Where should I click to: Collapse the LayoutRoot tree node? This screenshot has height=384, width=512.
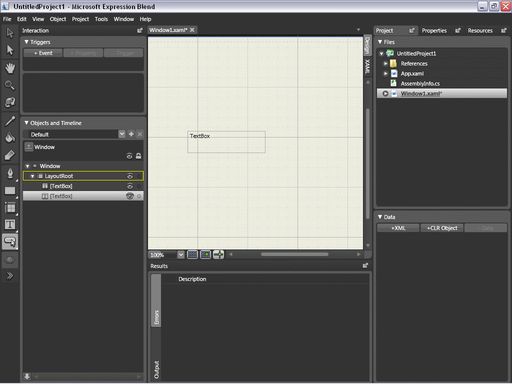[32, 176]
